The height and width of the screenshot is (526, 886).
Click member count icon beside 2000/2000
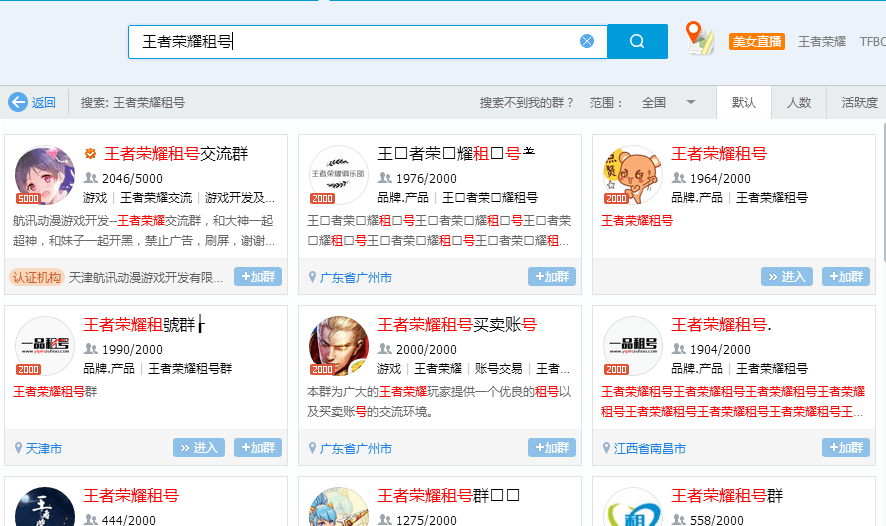click(384, 349)
